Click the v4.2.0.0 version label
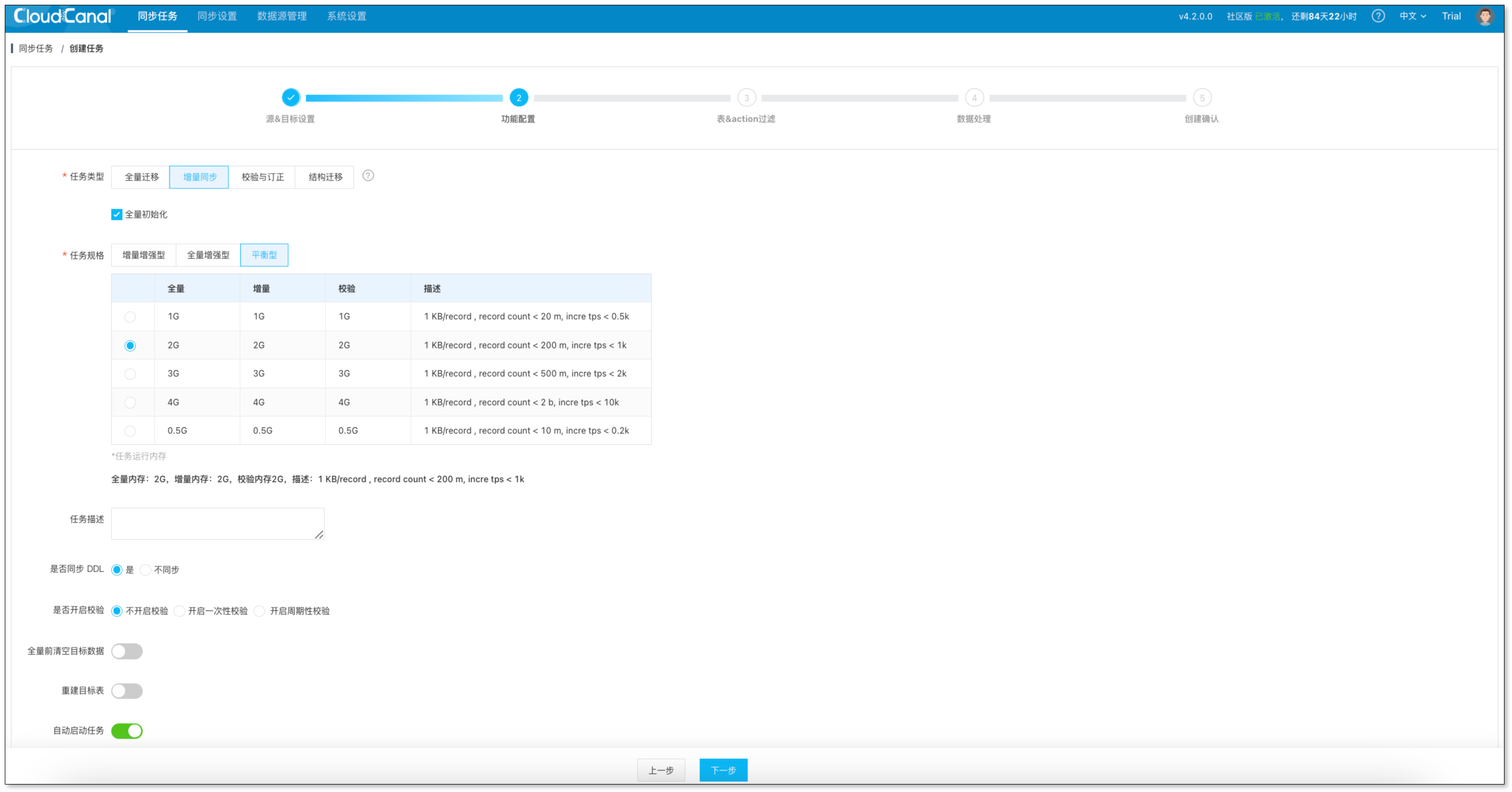Screen dimensions: 1512x792 [1195, 17]
